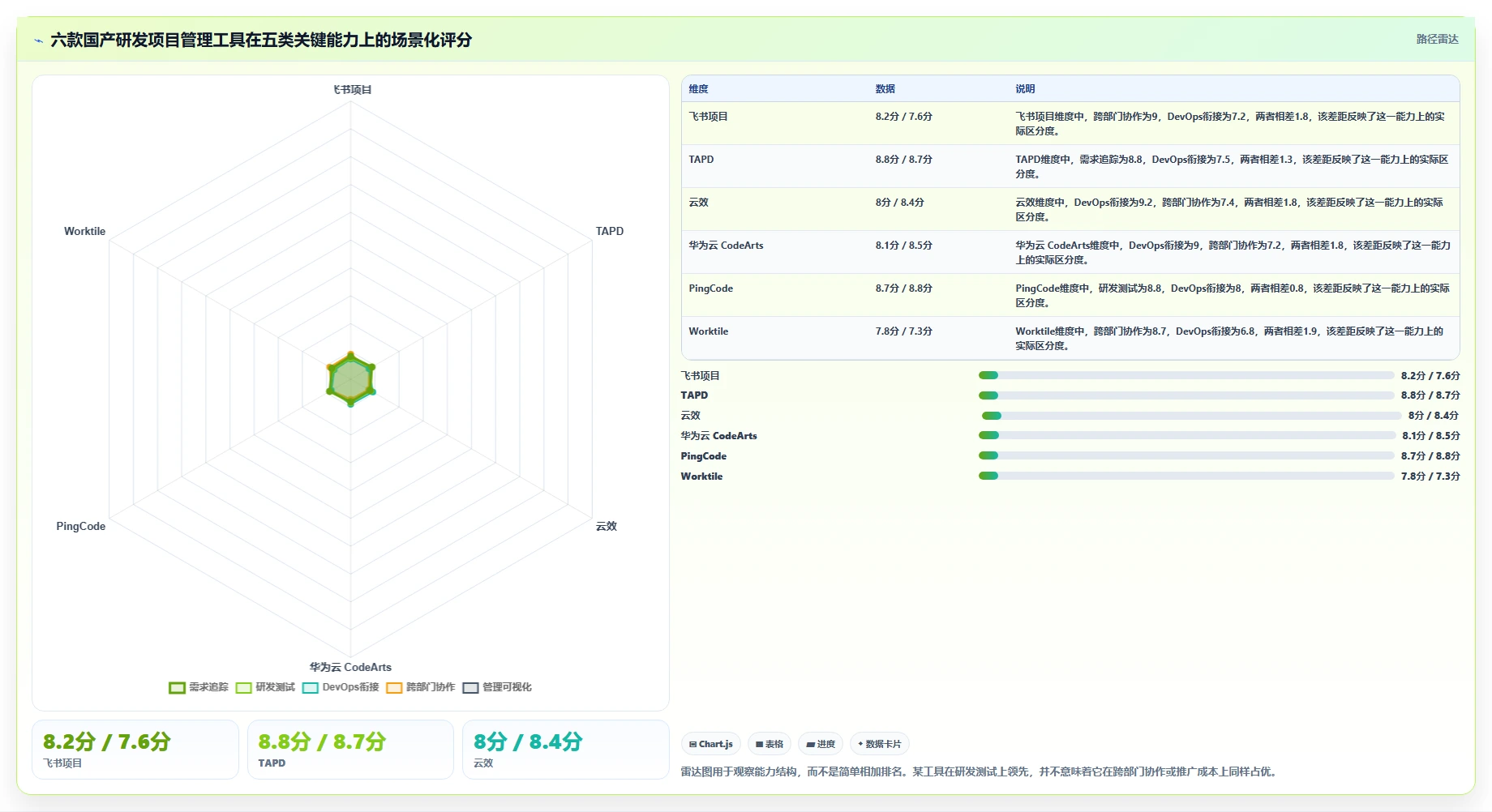
Task: Click the 云效 axis label on the radar chart
Action: [x=607, y=526]
